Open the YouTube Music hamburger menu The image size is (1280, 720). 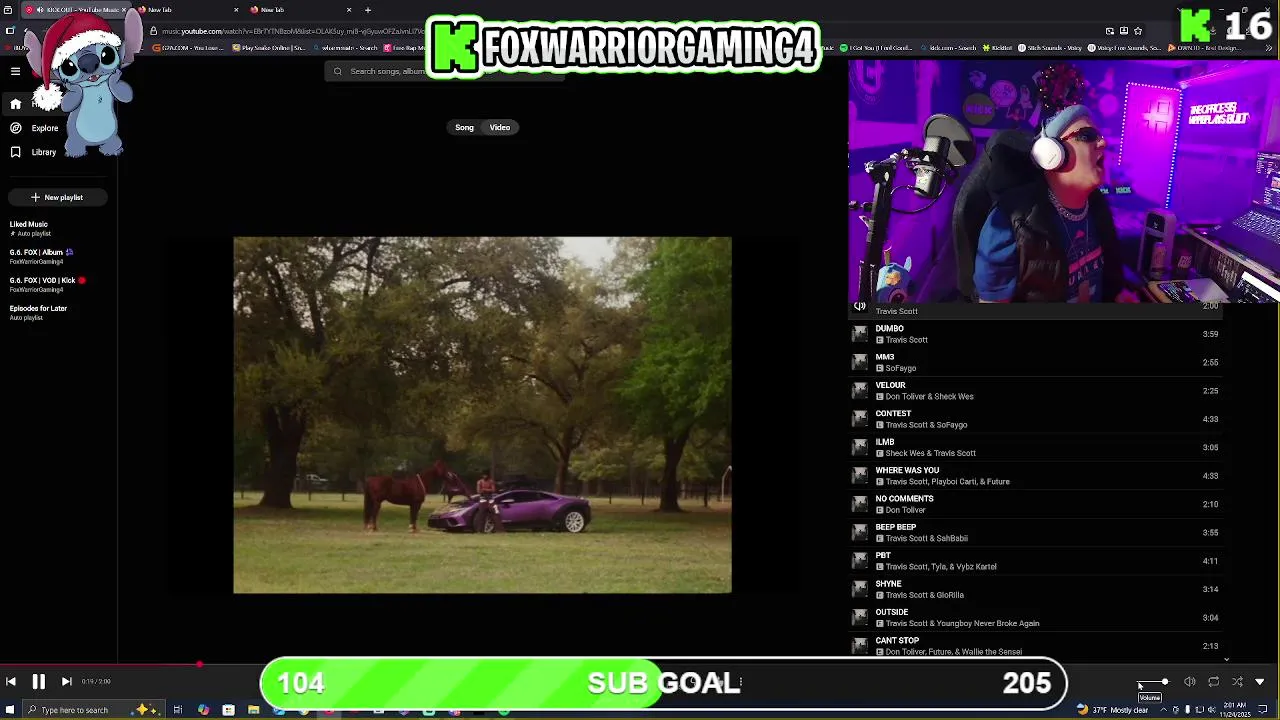point(15,71)
